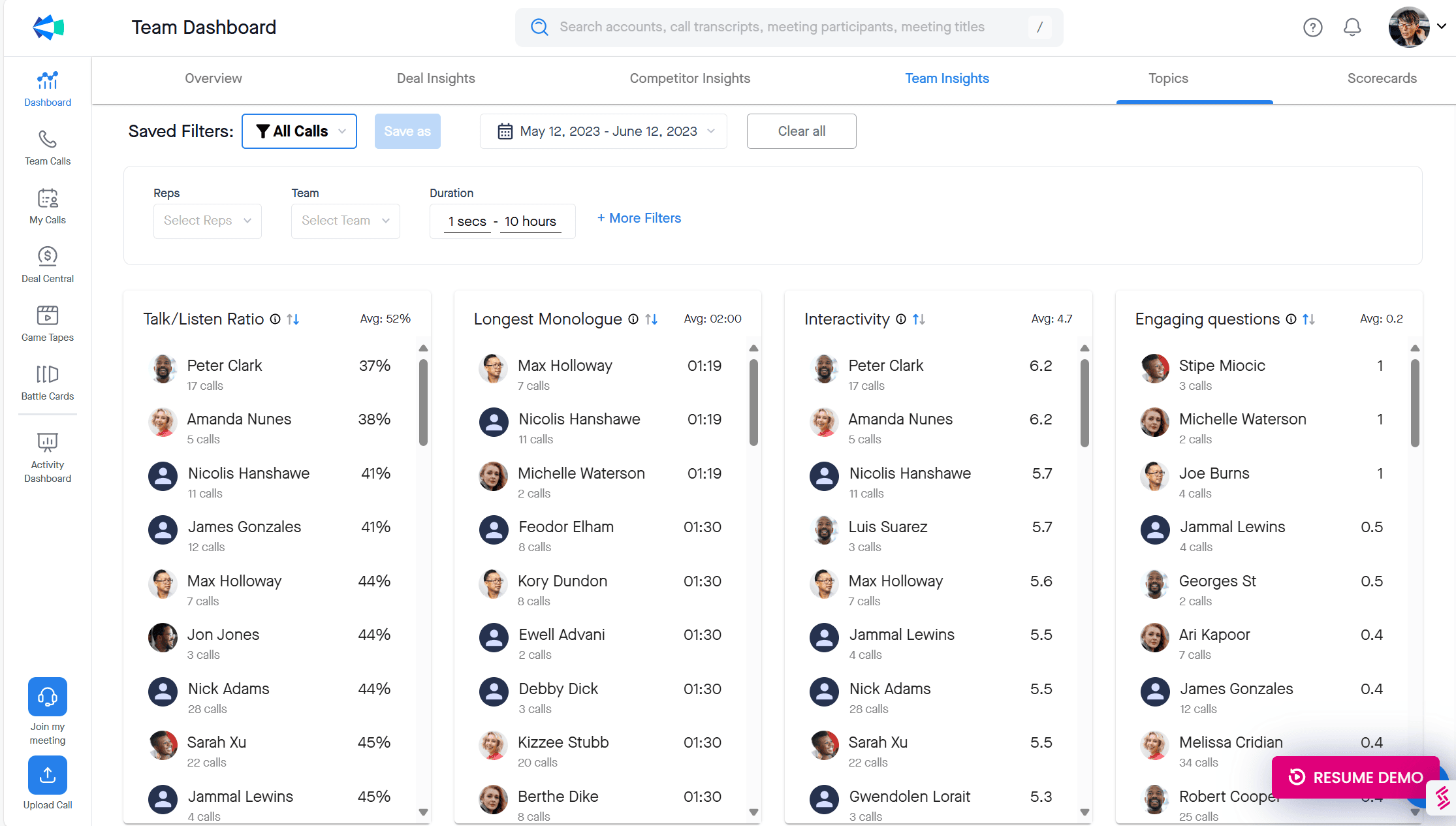1456x826 pixels.
Task: Sort the Talk/Listen Ratio list
Action: point(293,319)
